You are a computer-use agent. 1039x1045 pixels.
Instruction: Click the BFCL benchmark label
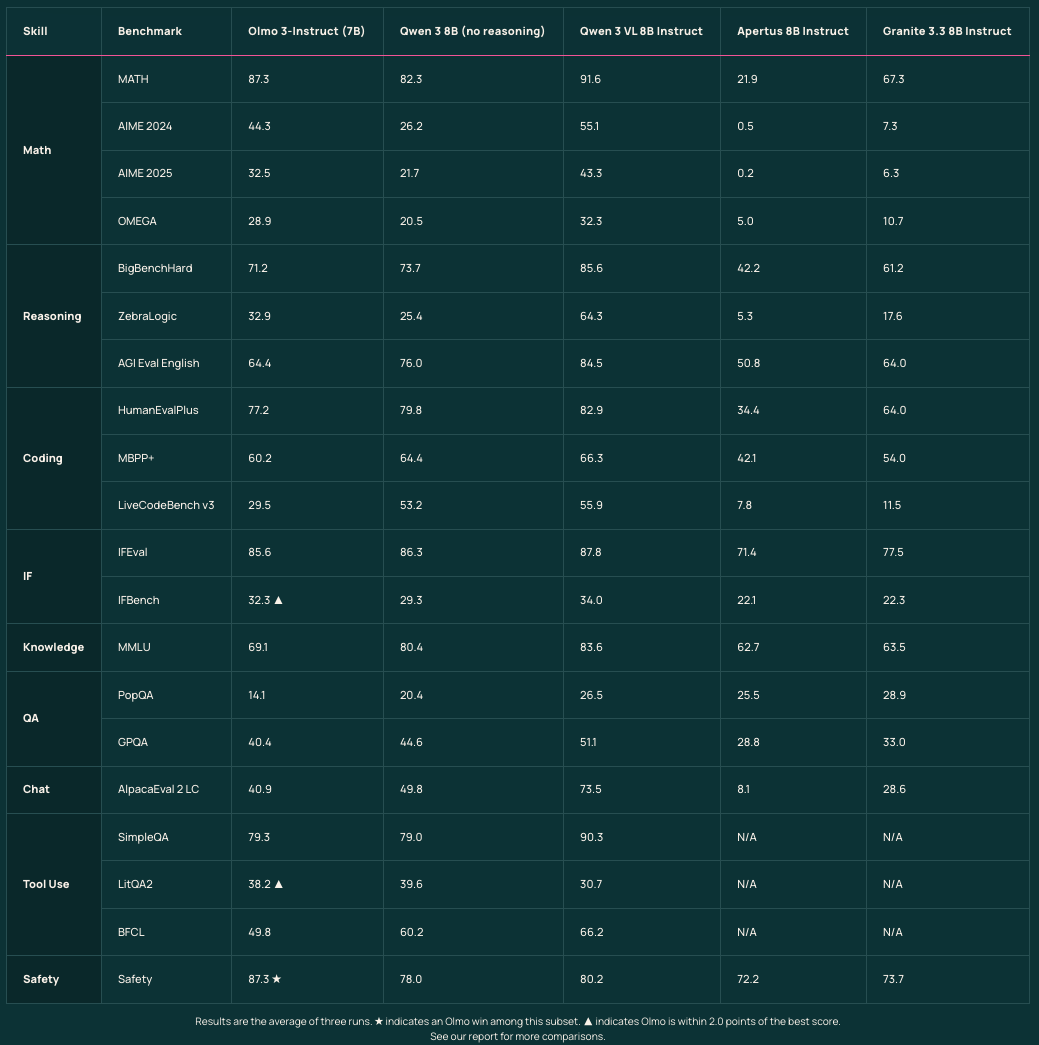pos(130,932)
